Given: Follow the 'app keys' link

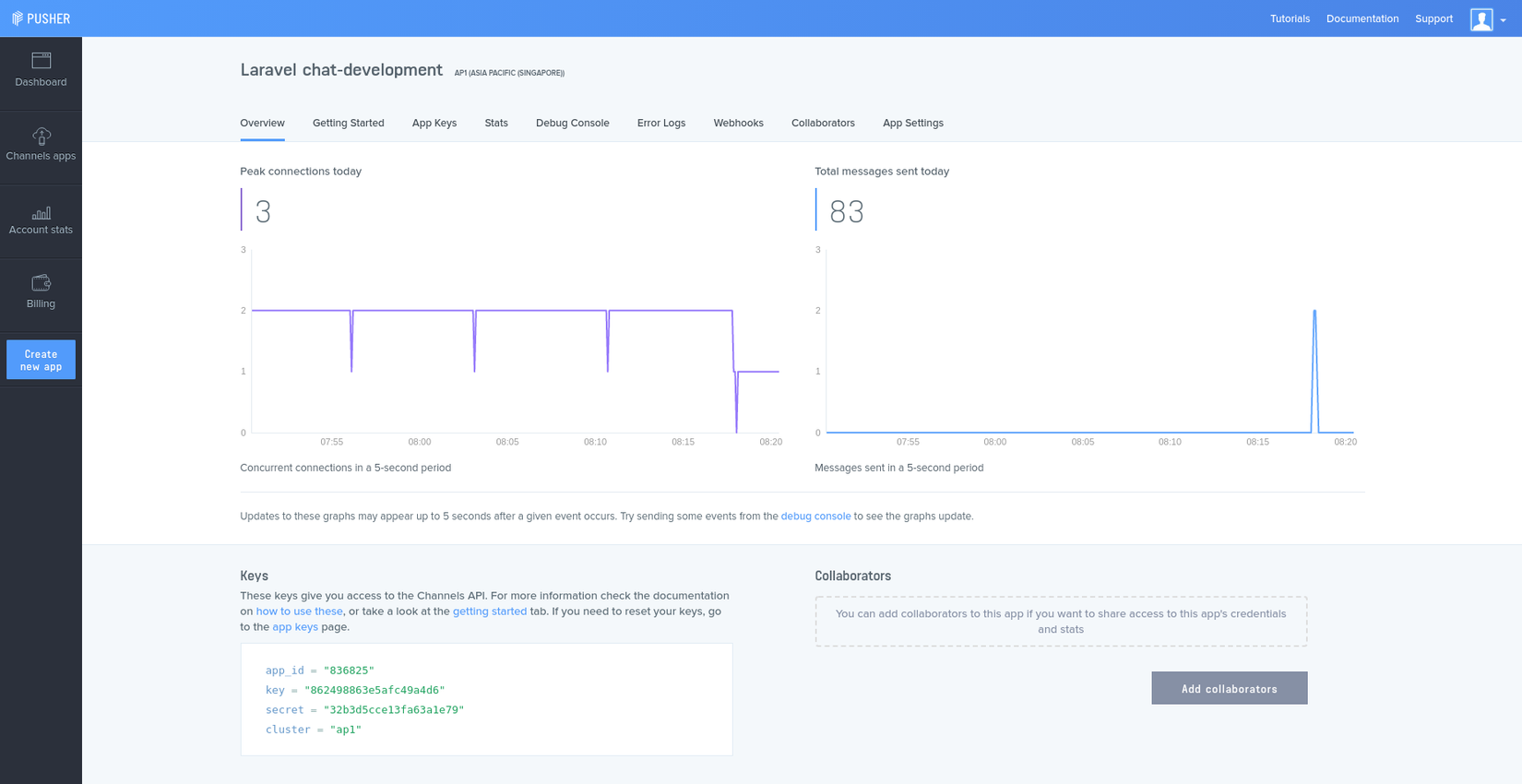Looking at the screenshot, I should tap(295, 627).
